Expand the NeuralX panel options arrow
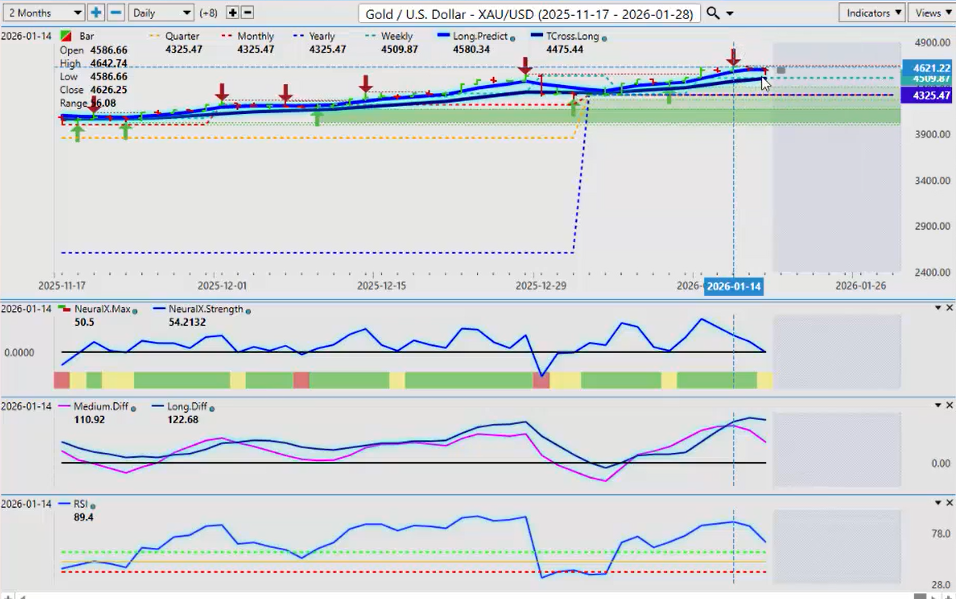Screen dimensions: 956x599 937,308
